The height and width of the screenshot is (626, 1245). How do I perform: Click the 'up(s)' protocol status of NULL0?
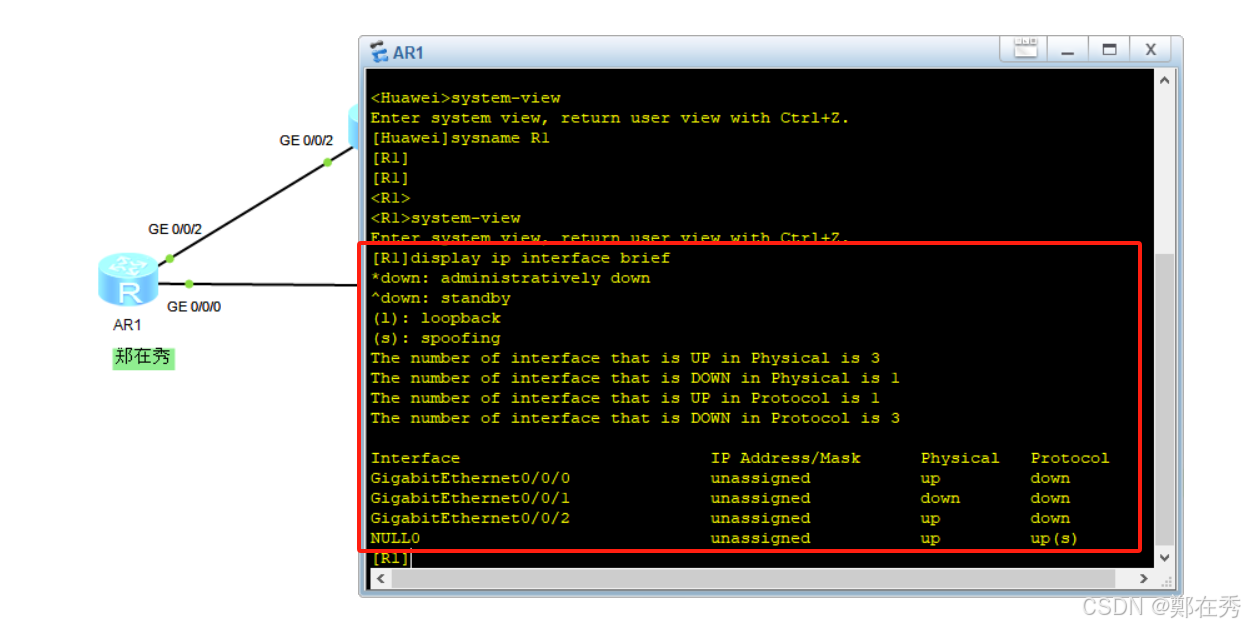[x=1055, y=538]
